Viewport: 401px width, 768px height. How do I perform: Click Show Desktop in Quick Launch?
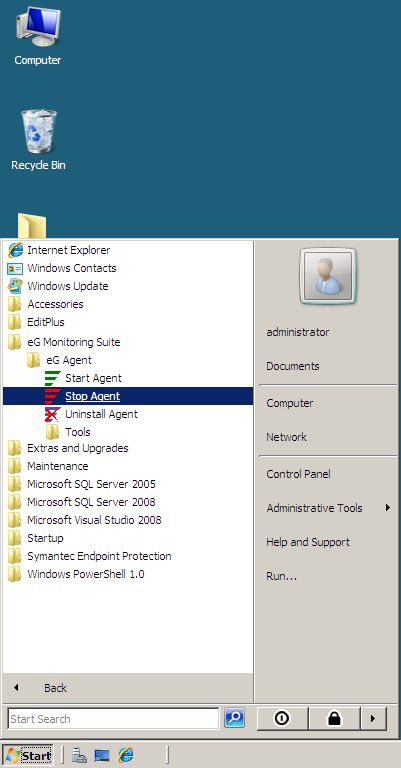tap(102, 755)
